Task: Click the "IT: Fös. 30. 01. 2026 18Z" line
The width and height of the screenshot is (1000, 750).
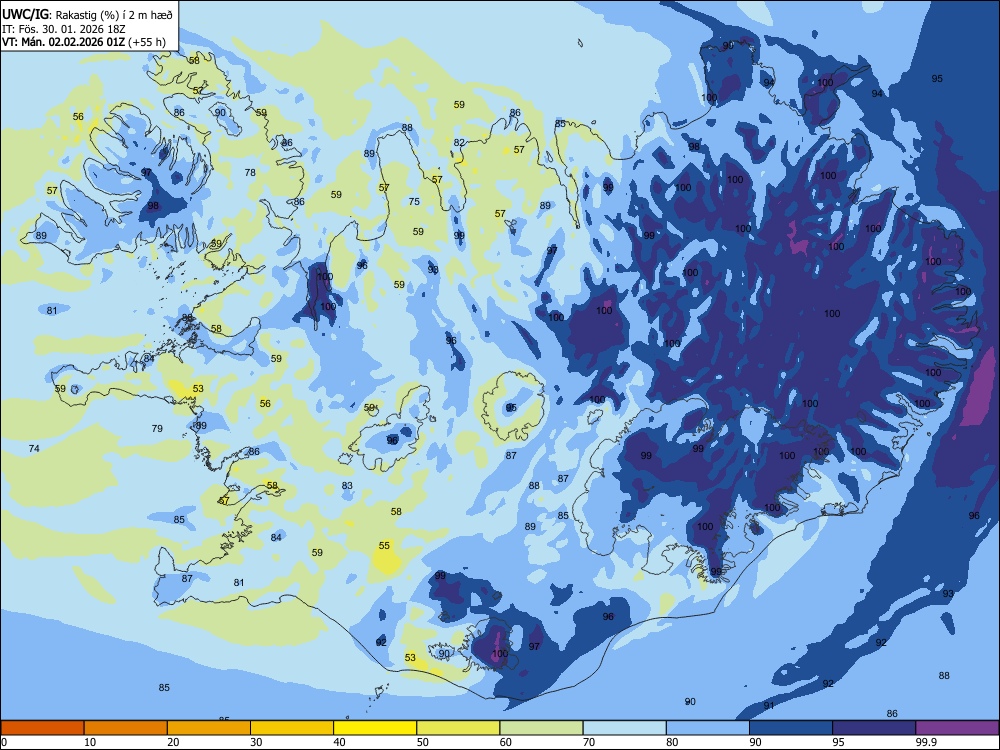Action: [64, 29]
